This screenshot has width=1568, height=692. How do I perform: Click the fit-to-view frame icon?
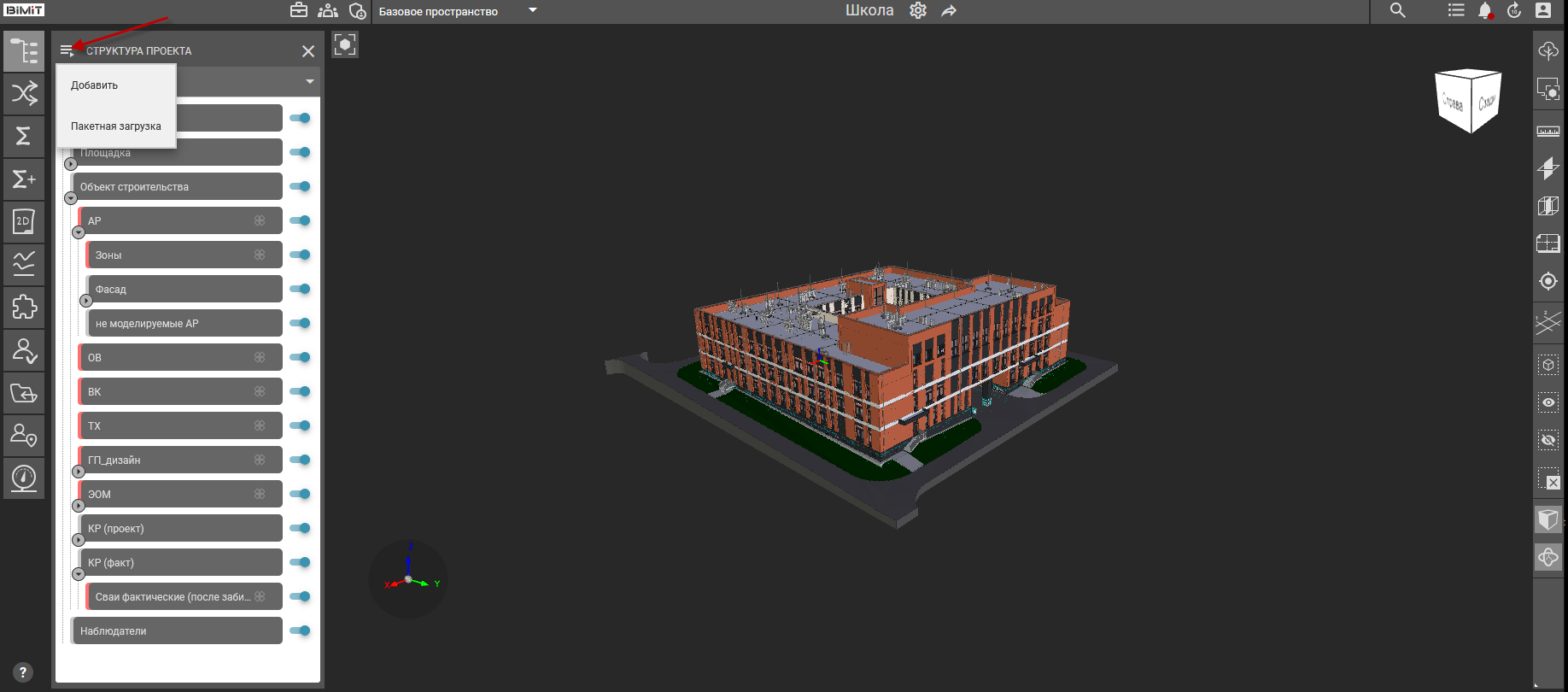pyautogui.click(x=345, y=45)
